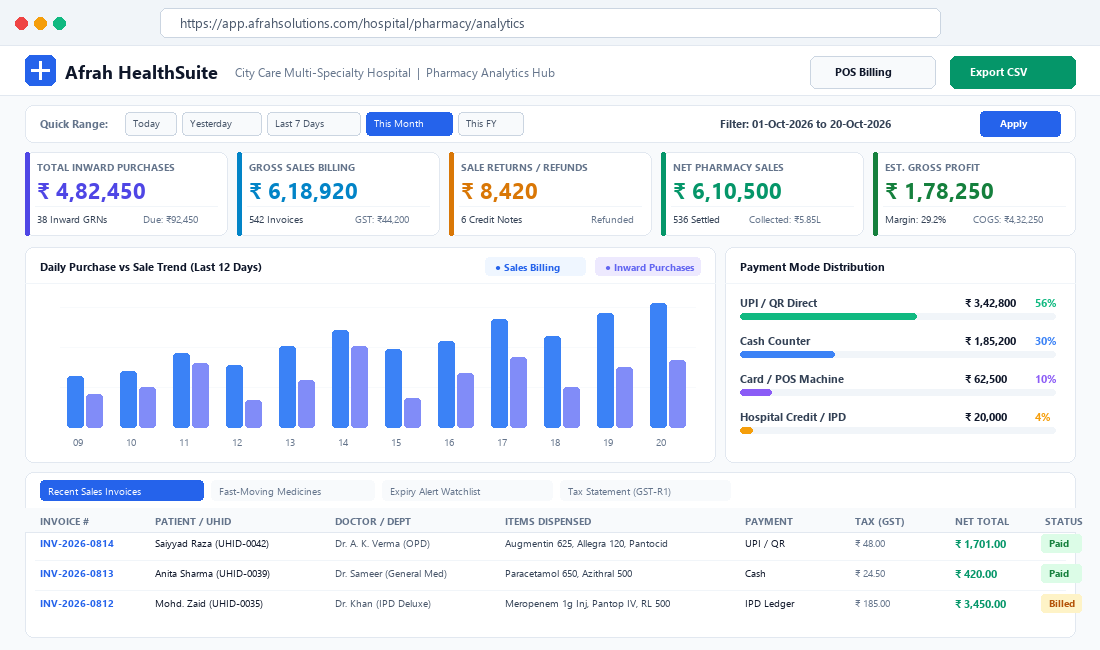
Task: Open the Tax Statement (GST-R1) tab
Action: coord(645,491)
